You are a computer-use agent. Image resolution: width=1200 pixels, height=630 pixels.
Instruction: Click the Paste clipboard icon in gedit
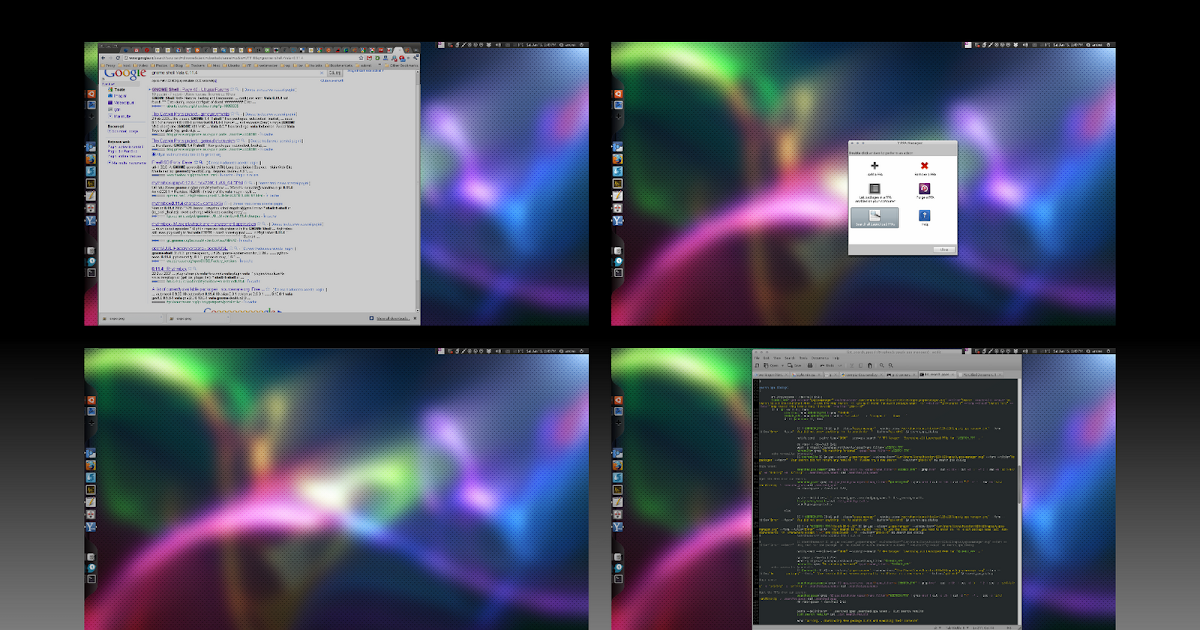869,365
